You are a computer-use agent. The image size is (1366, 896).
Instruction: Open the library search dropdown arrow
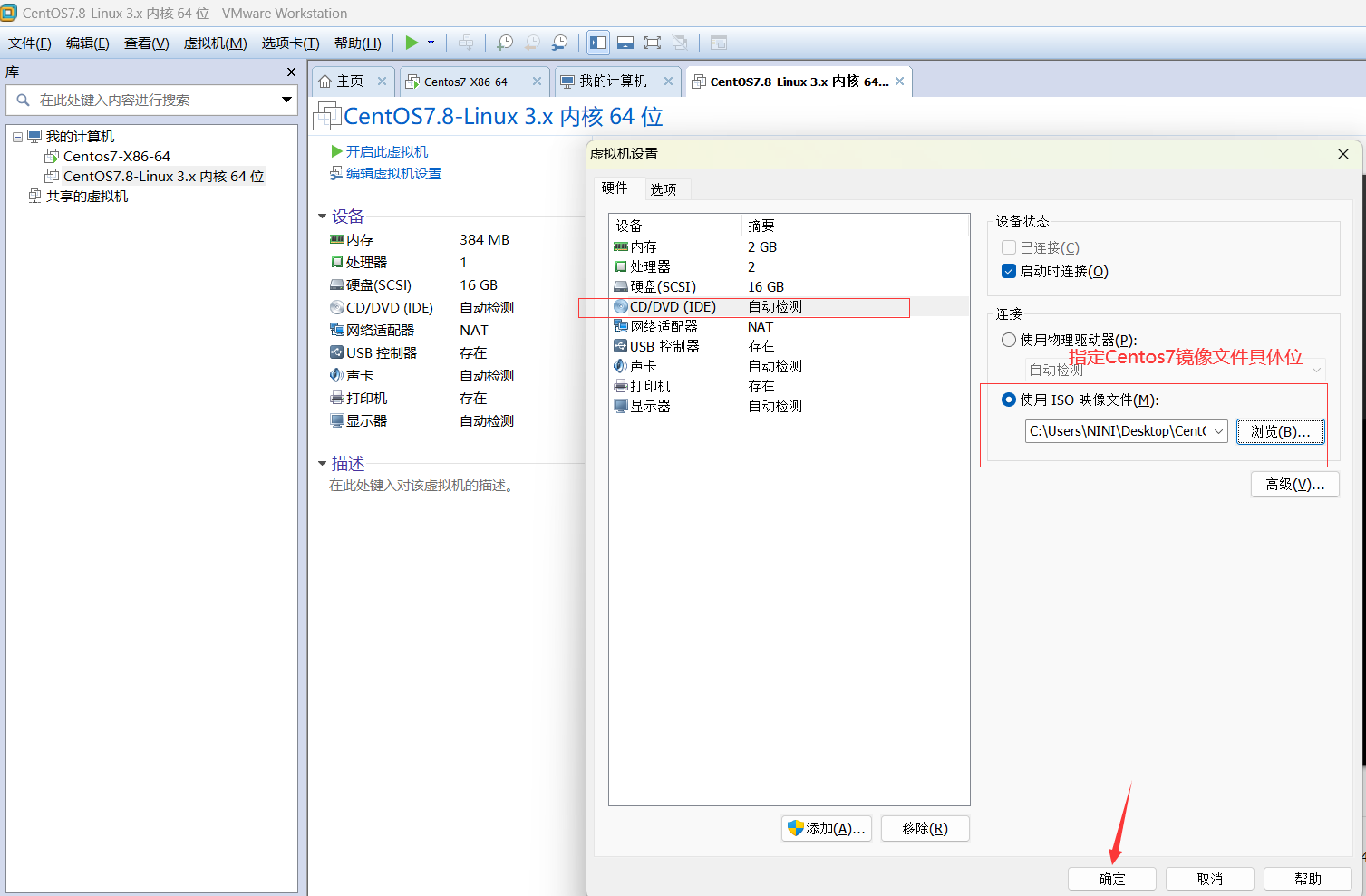pos(287,100)
